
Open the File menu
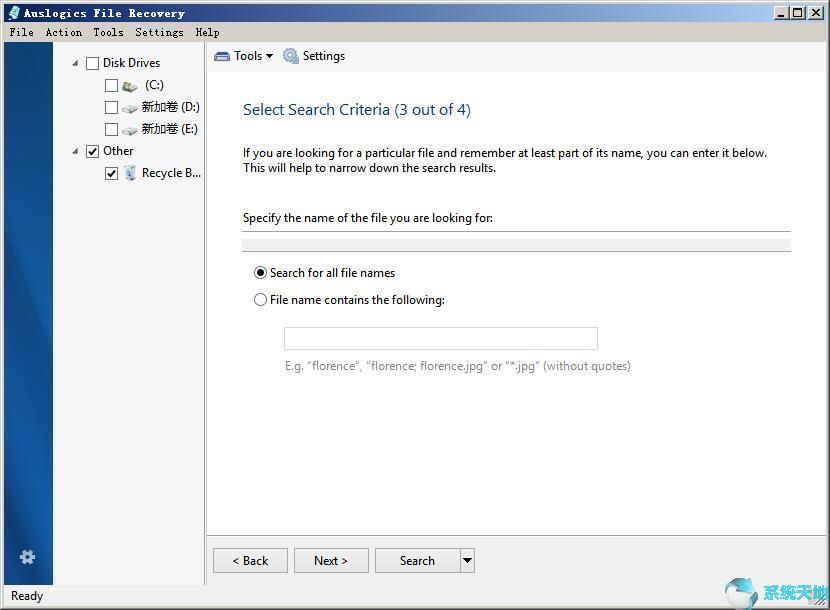click(20, 32)
